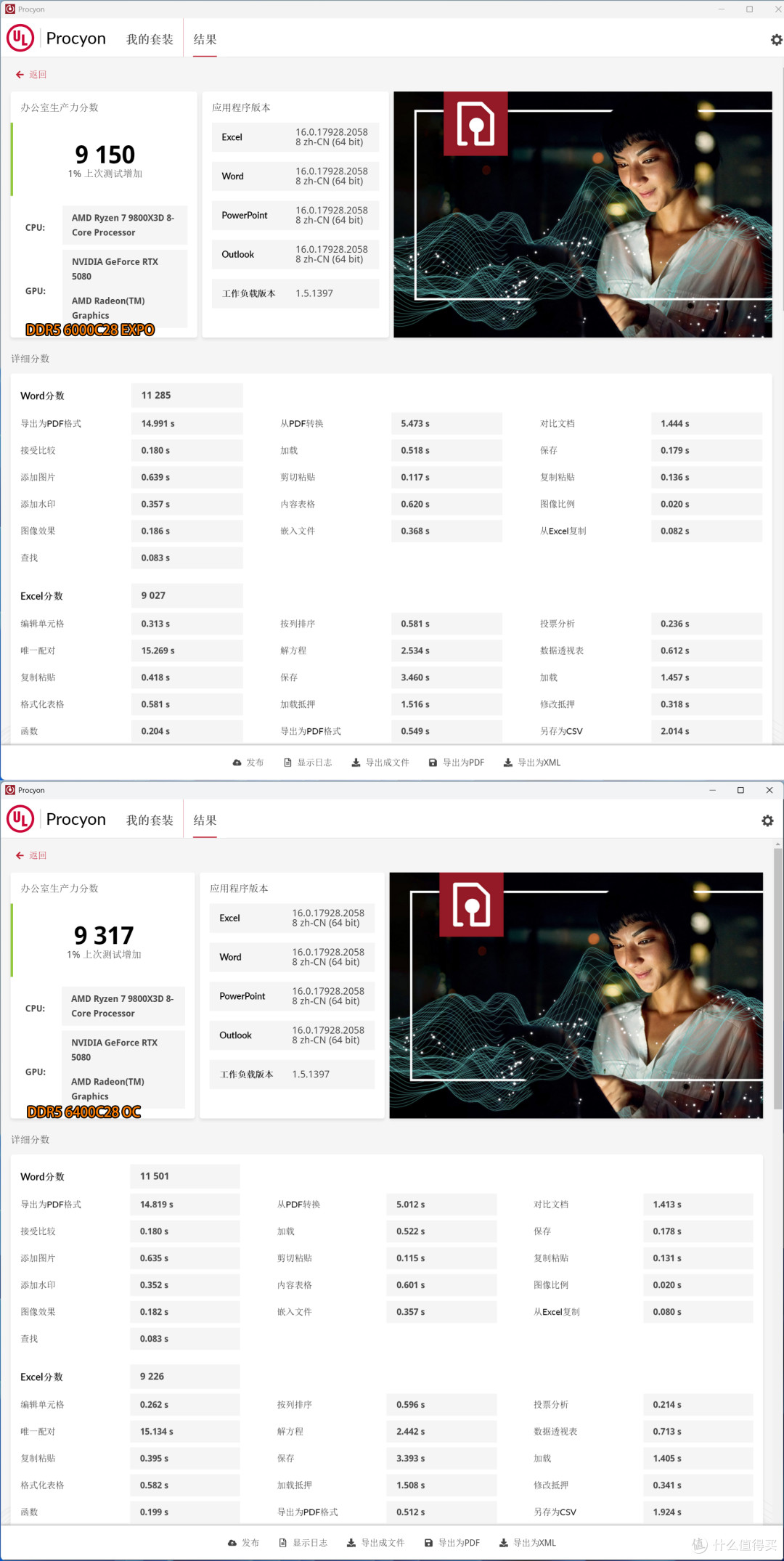The height and width of the screenshot is (1561, 784).
Task: Click the Excel score value 9 027
Action: click(x=187, y=595)
